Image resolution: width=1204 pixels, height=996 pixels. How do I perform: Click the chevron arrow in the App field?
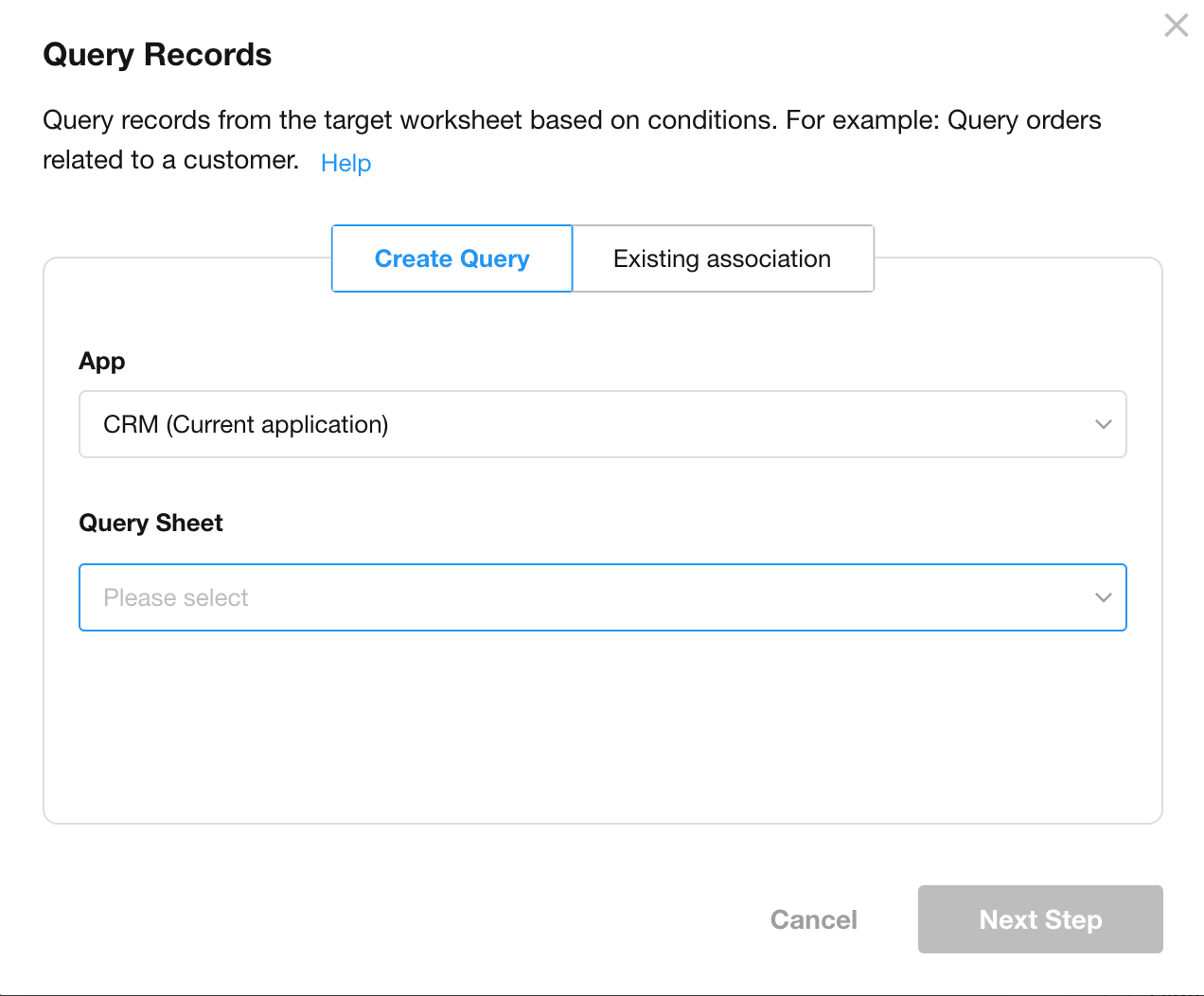tap(1103, 424)
